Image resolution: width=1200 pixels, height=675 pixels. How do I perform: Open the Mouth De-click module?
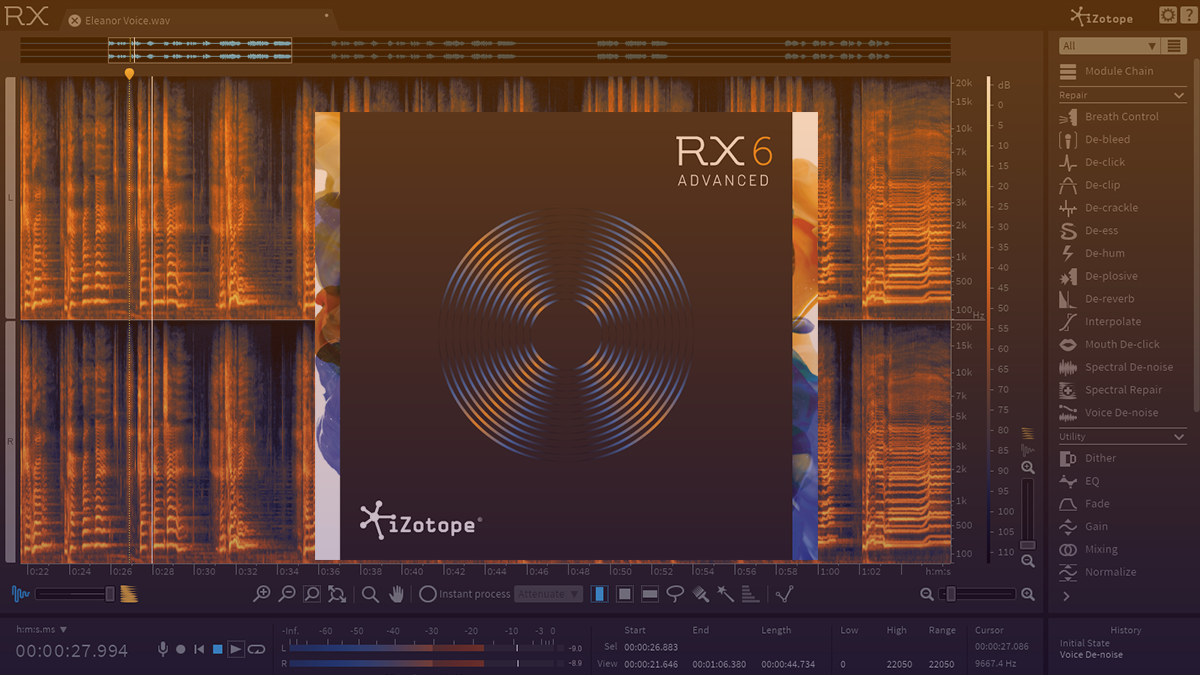click(x=1120, y=344)
